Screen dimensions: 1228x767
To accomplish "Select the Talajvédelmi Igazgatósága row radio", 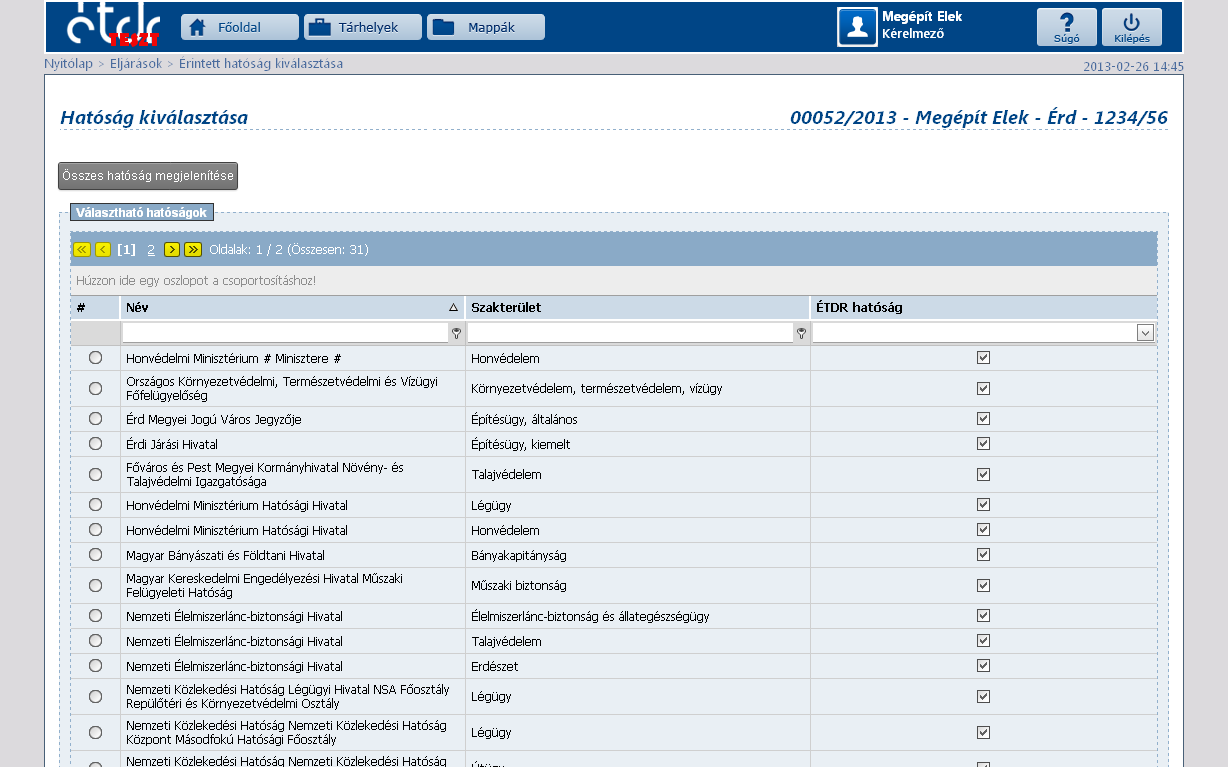I will [95, 474].
